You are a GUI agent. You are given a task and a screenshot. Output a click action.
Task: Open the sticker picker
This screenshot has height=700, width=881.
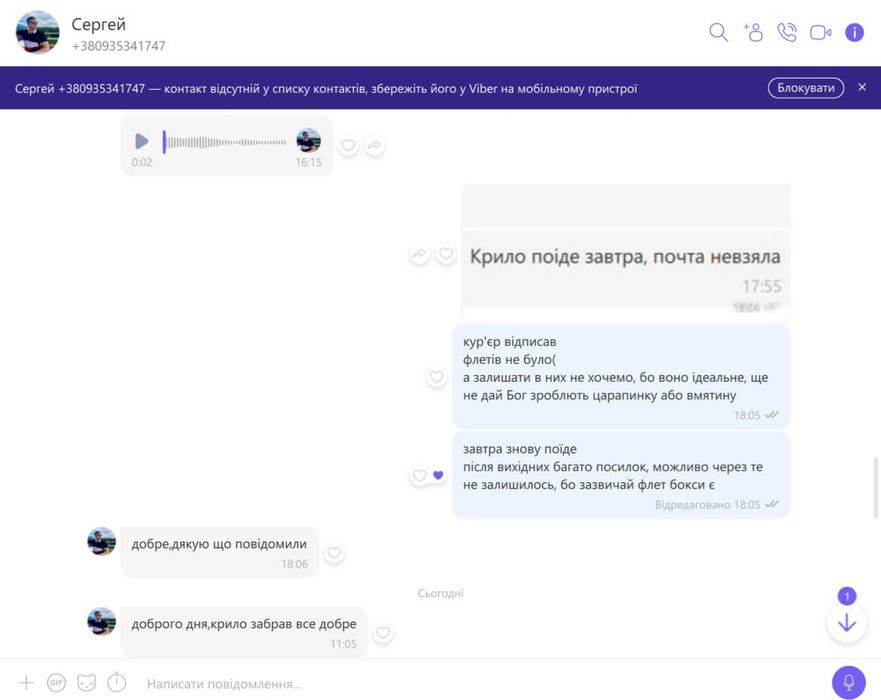(87, 683)
